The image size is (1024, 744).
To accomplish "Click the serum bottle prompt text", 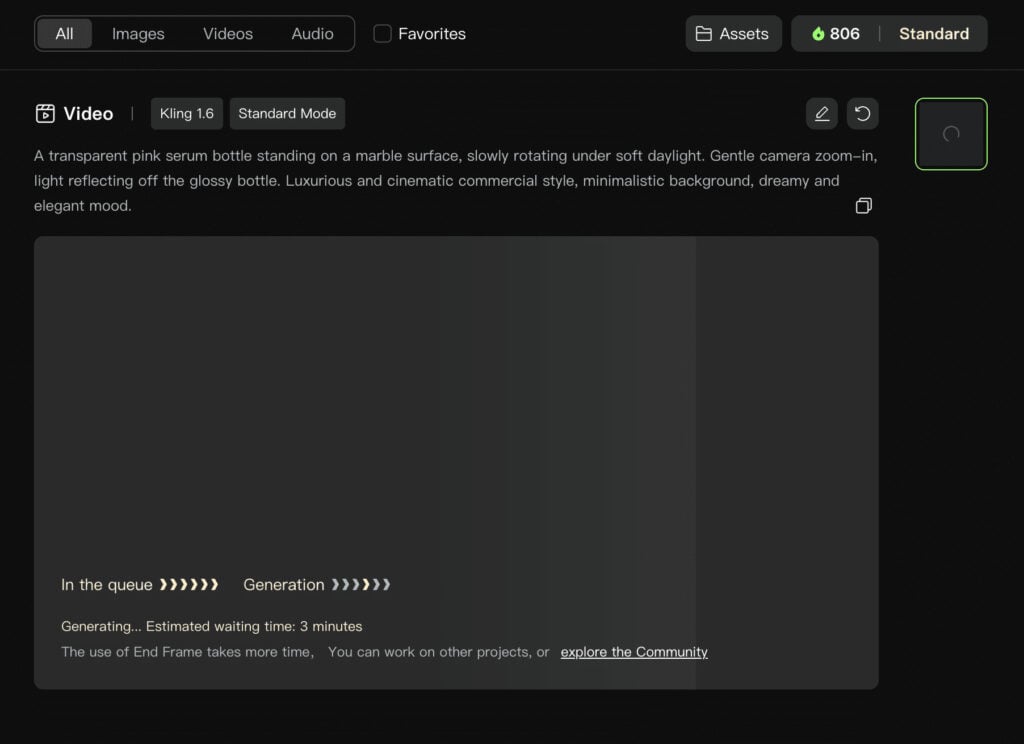I will click(x=456, y=181).
